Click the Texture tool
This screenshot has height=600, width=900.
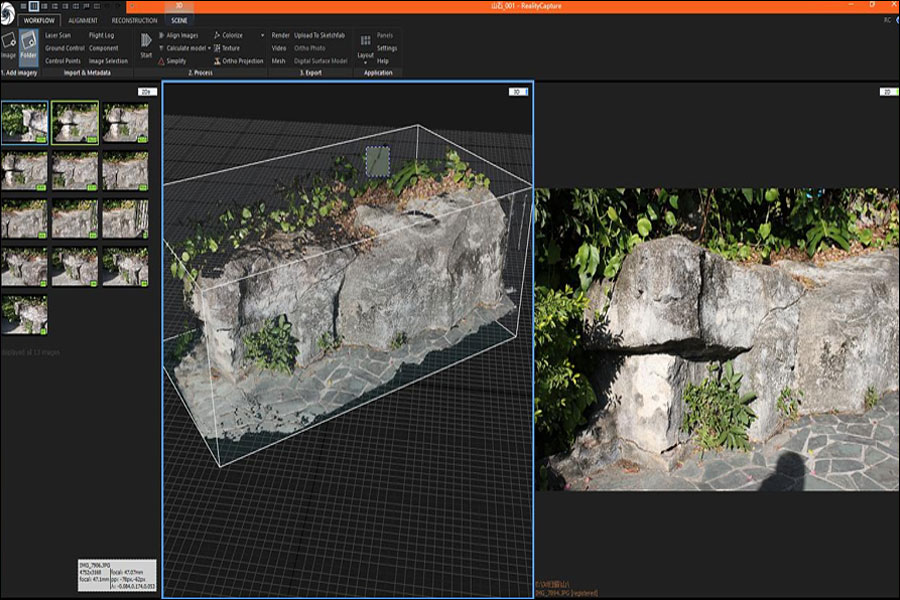pos(230,47)
